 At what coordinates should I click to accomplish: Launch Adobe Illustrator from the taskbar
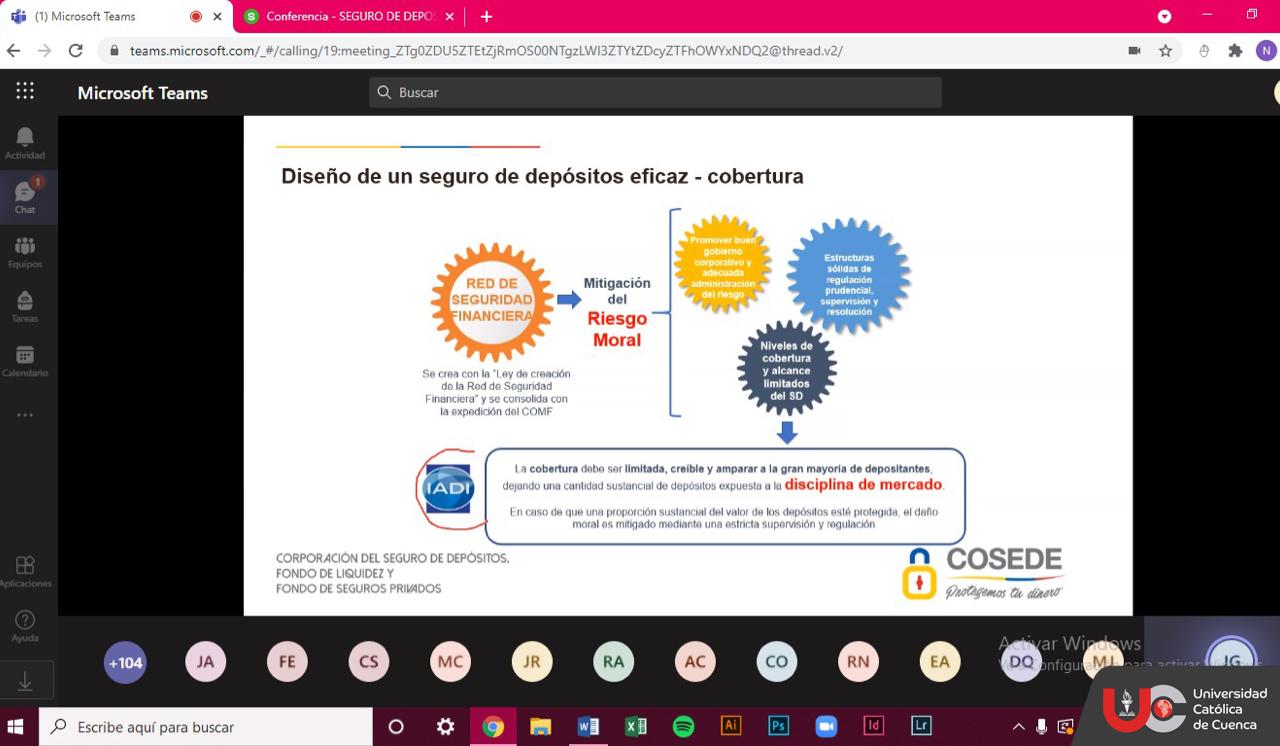731,727
